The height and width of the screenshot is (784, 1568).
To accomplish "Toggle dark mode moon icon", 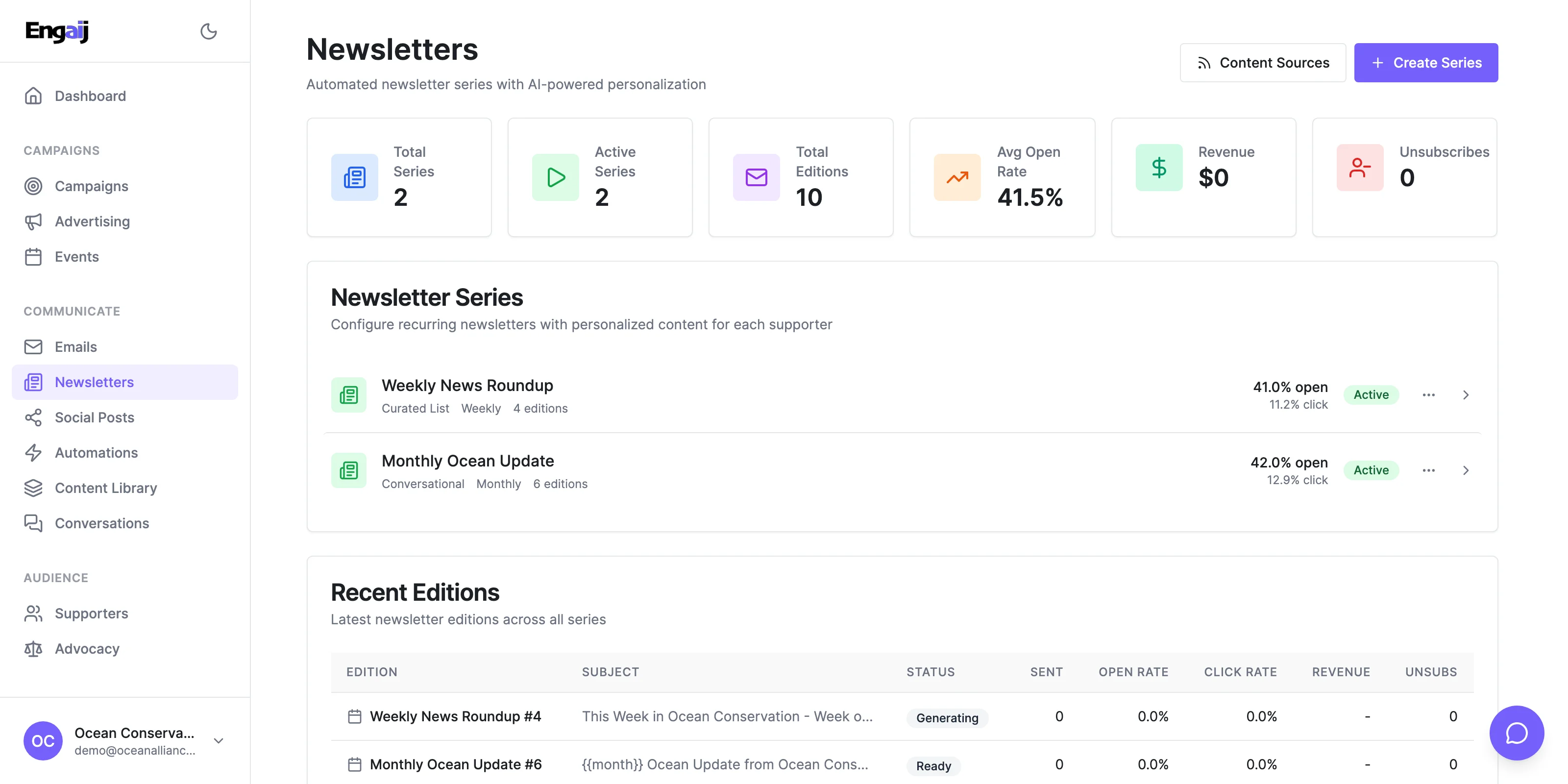I will (x=208, y=31).
